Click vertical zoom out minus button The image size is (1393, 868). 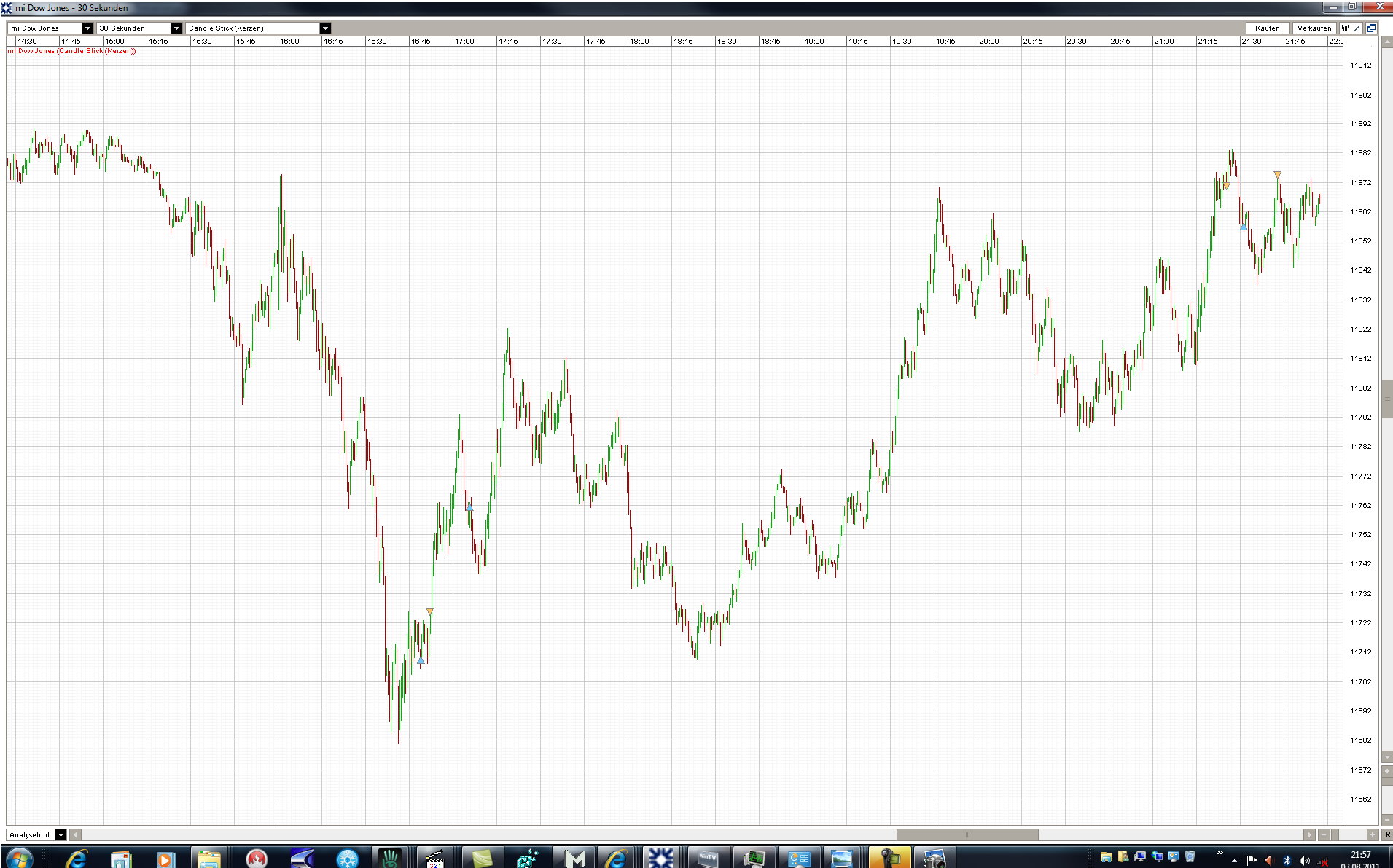[x=1386, y=820]
